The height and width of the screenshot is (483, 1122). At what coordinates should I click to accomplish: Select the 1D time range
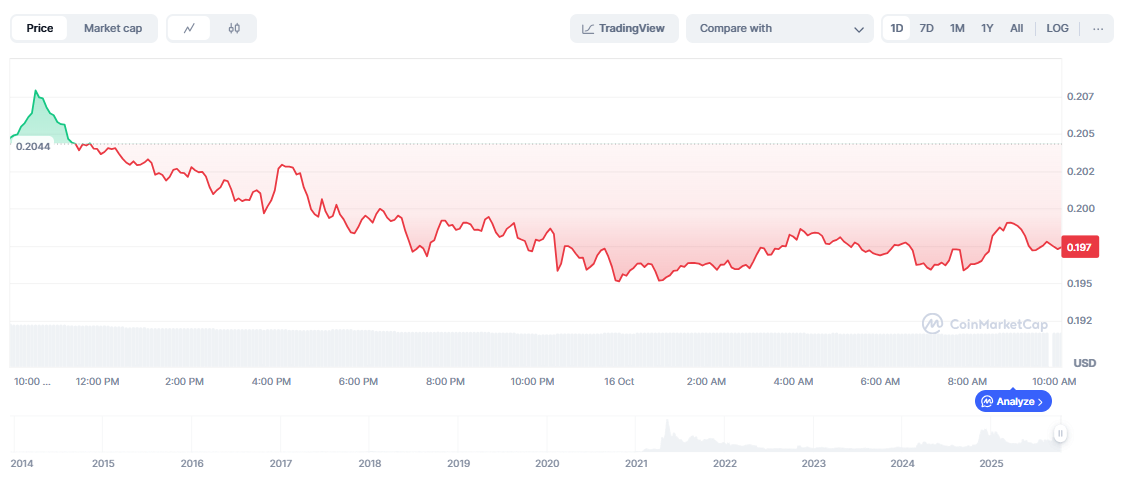click(897, 29)
